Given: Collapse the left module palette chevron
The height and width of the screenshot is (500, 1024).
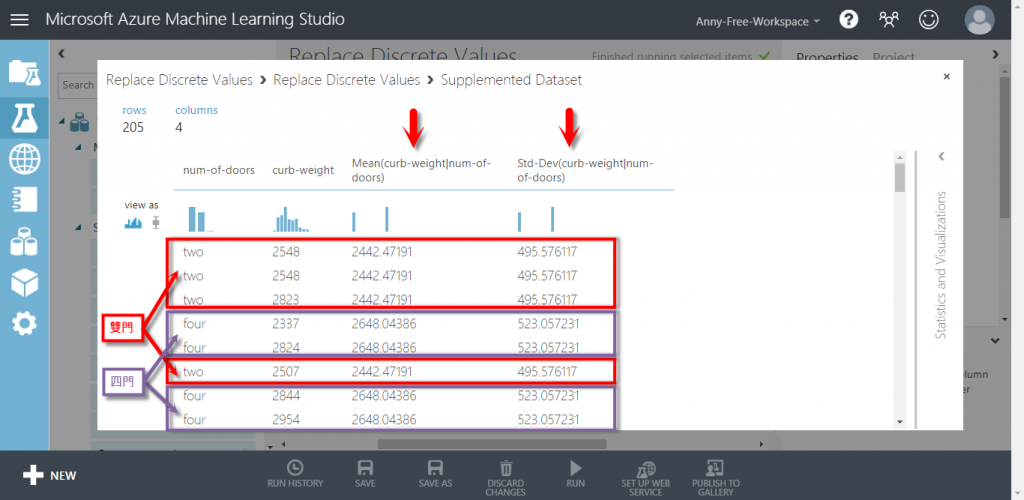Looking at the screenshot, I should [61, 54].
